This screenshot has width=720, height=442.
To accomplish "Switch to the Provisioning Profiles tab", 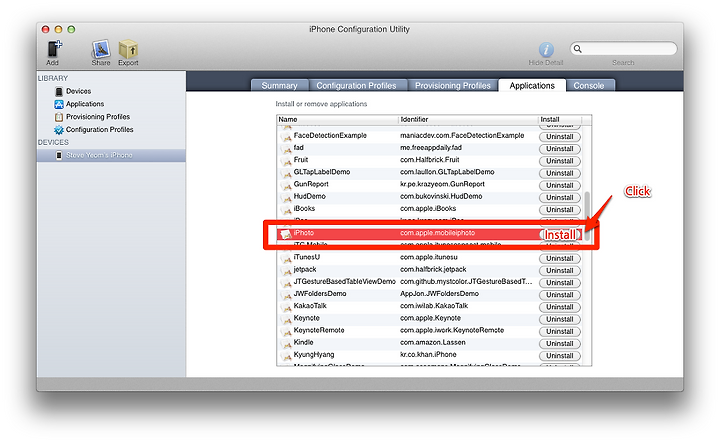I will (453, 86).
